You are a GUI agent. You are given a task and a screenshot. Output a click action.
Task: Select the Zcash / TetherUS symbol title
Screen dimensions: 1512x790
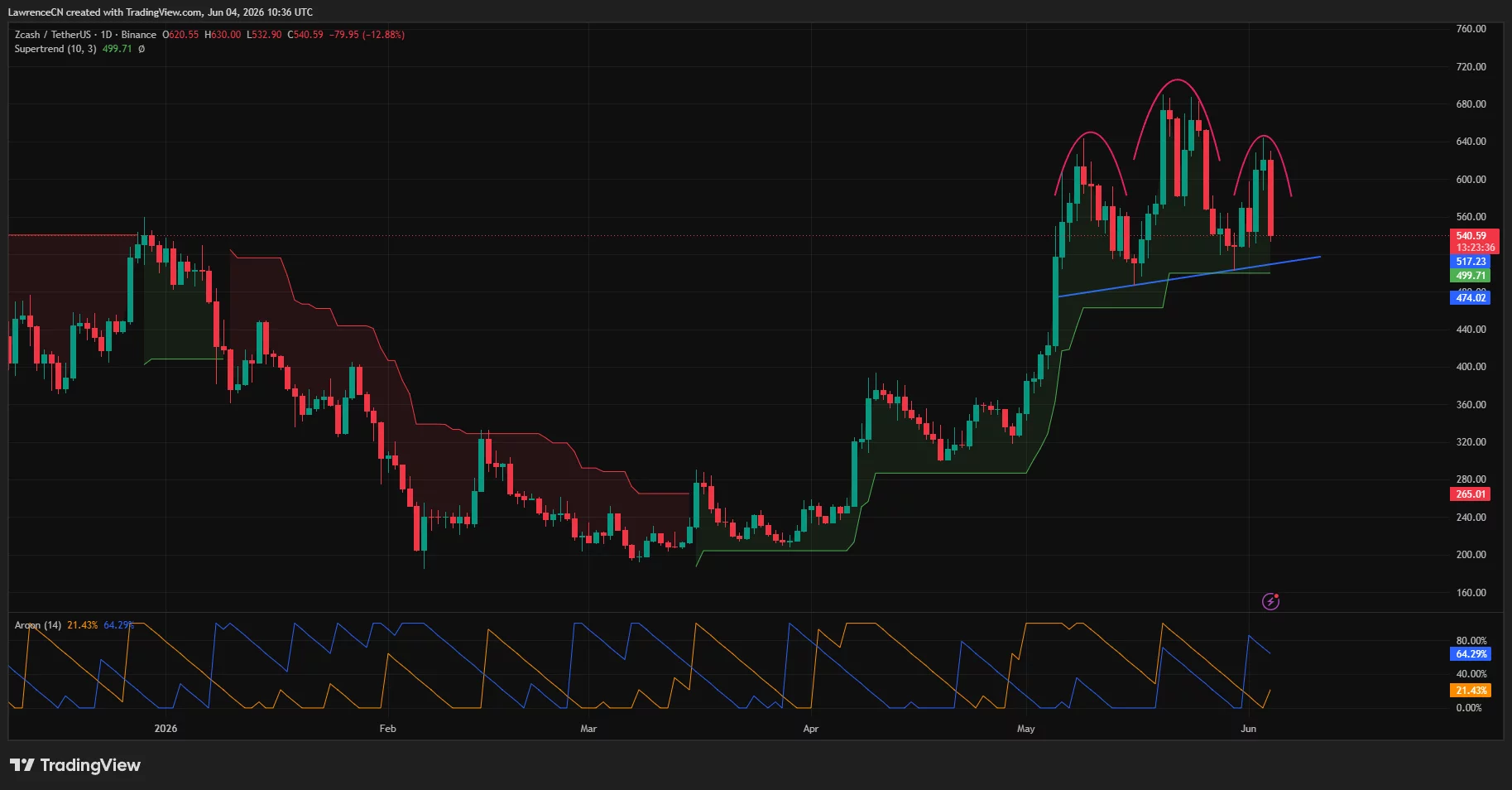tap(53, 35)
